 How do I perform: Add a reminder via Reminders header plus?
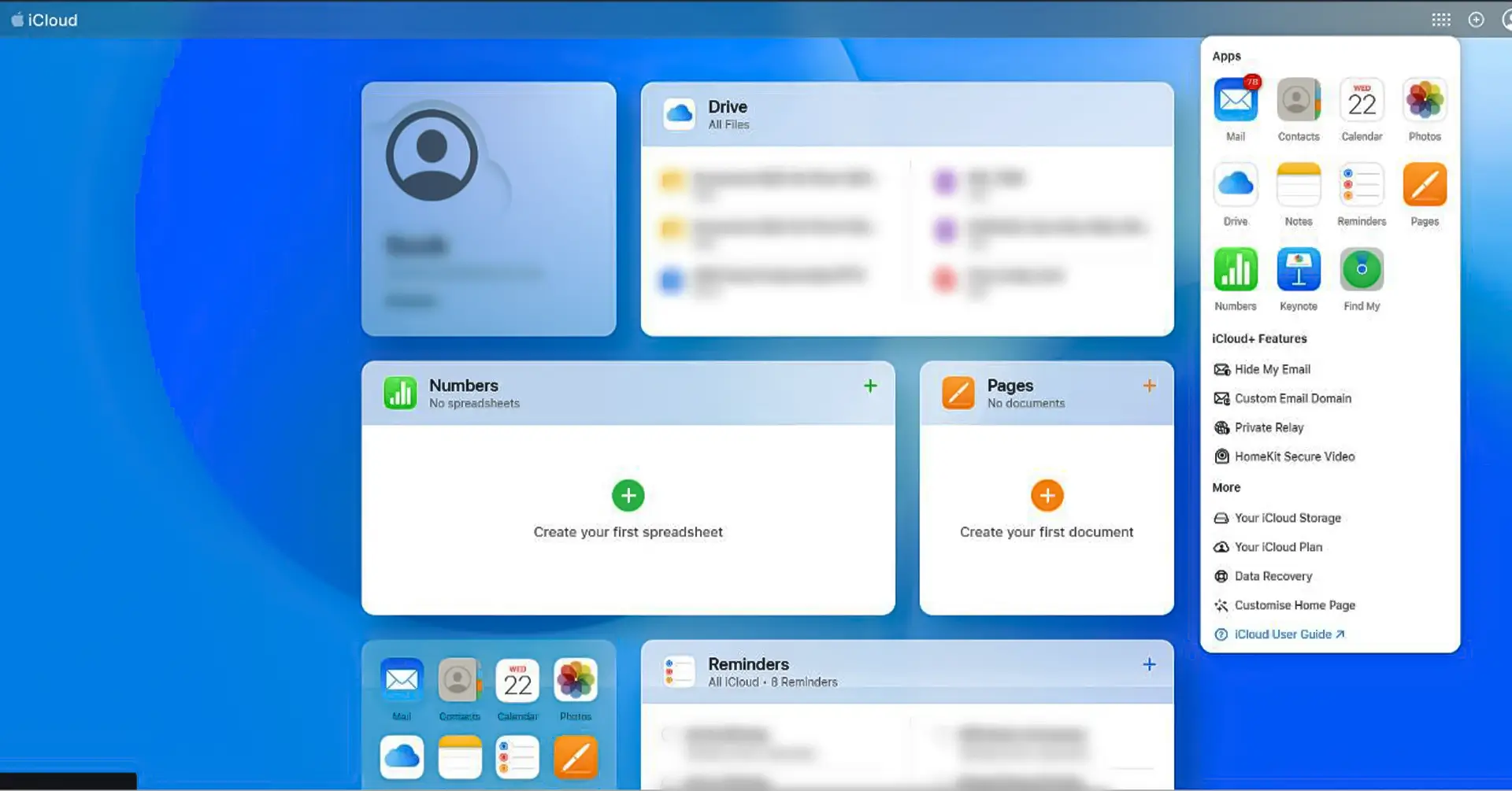tap(1150, 664)
